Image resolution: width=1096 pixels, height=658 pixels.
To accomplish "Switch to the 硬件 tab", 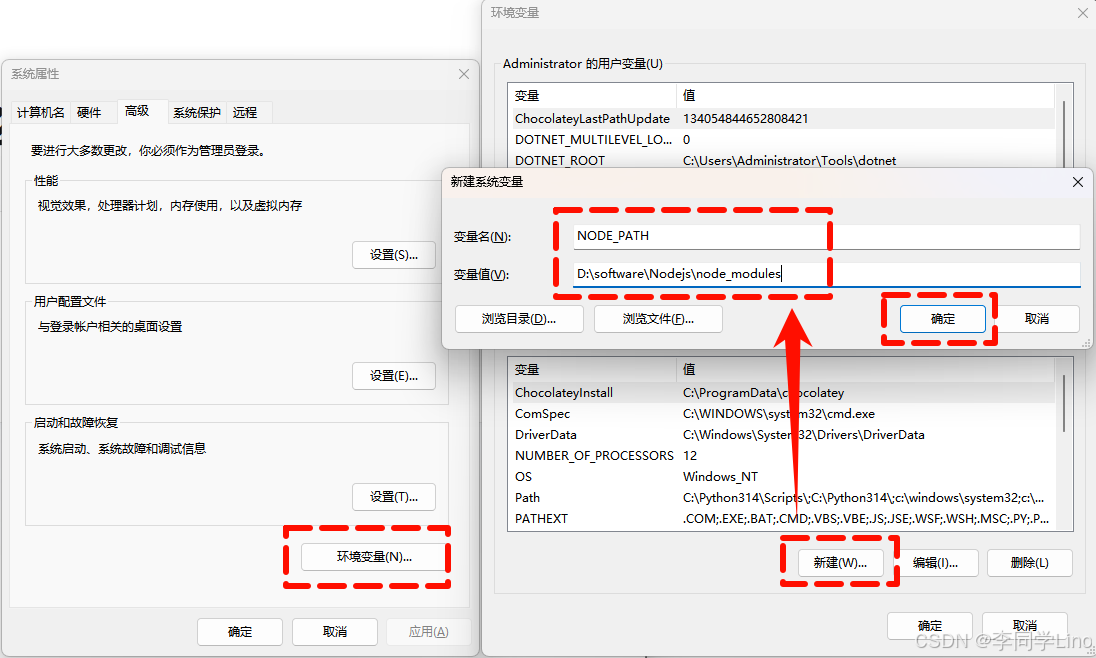I will click(x=89, y=113).
